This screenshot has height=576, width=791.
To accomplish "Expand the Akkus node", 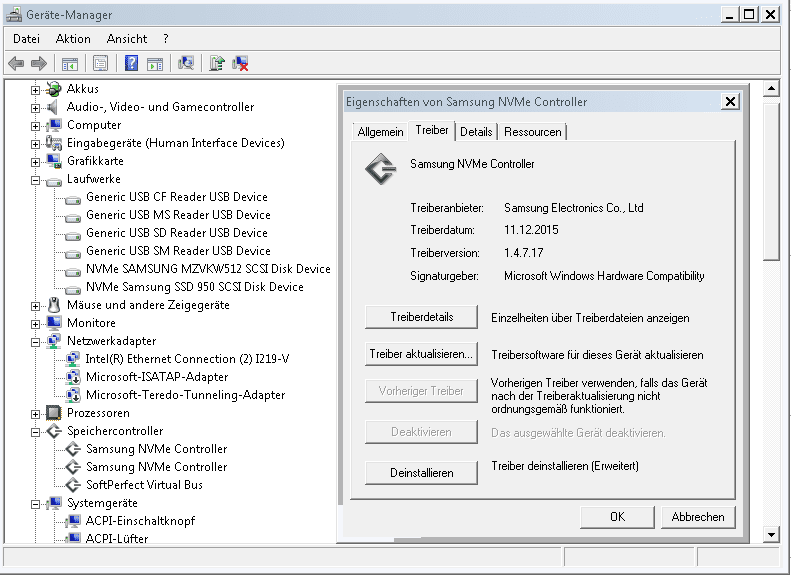I will click(x=35, y=90).
